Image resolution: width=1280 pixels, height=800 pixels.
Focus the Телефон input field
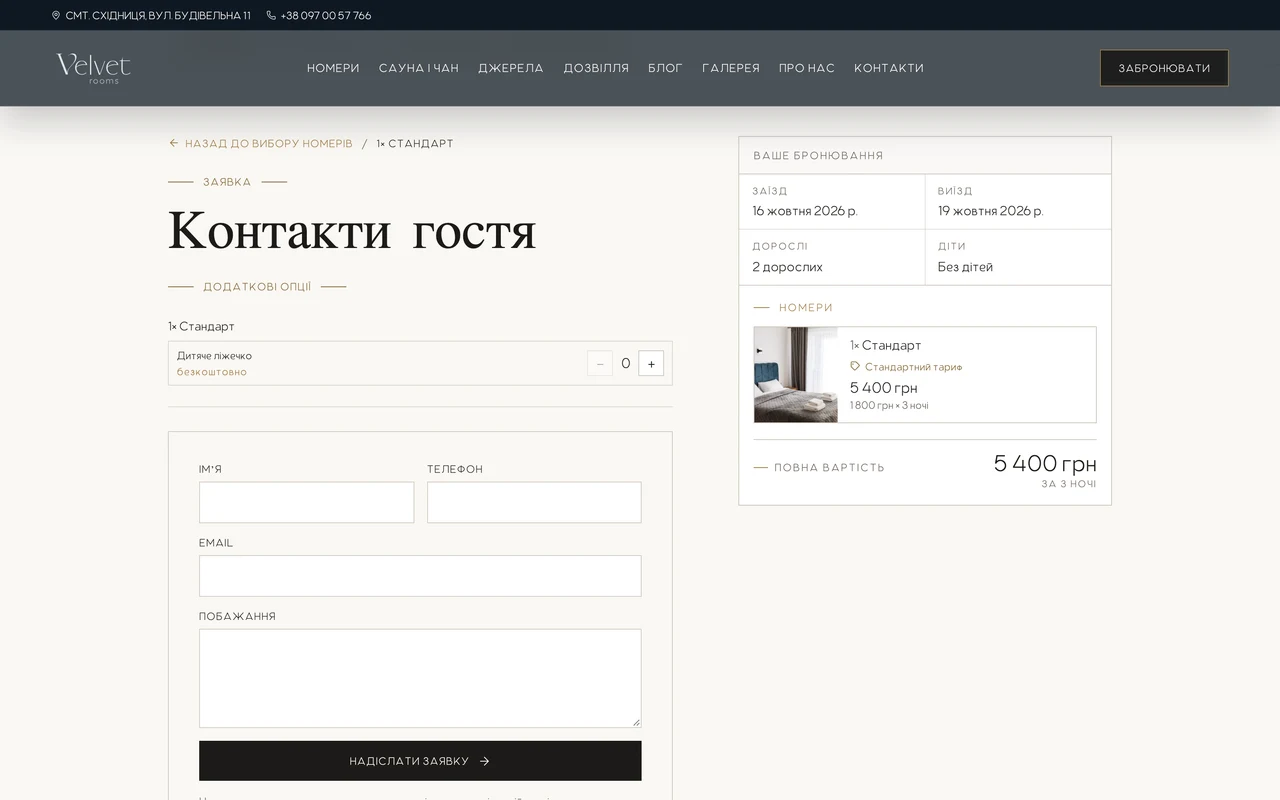click(534, 502)
